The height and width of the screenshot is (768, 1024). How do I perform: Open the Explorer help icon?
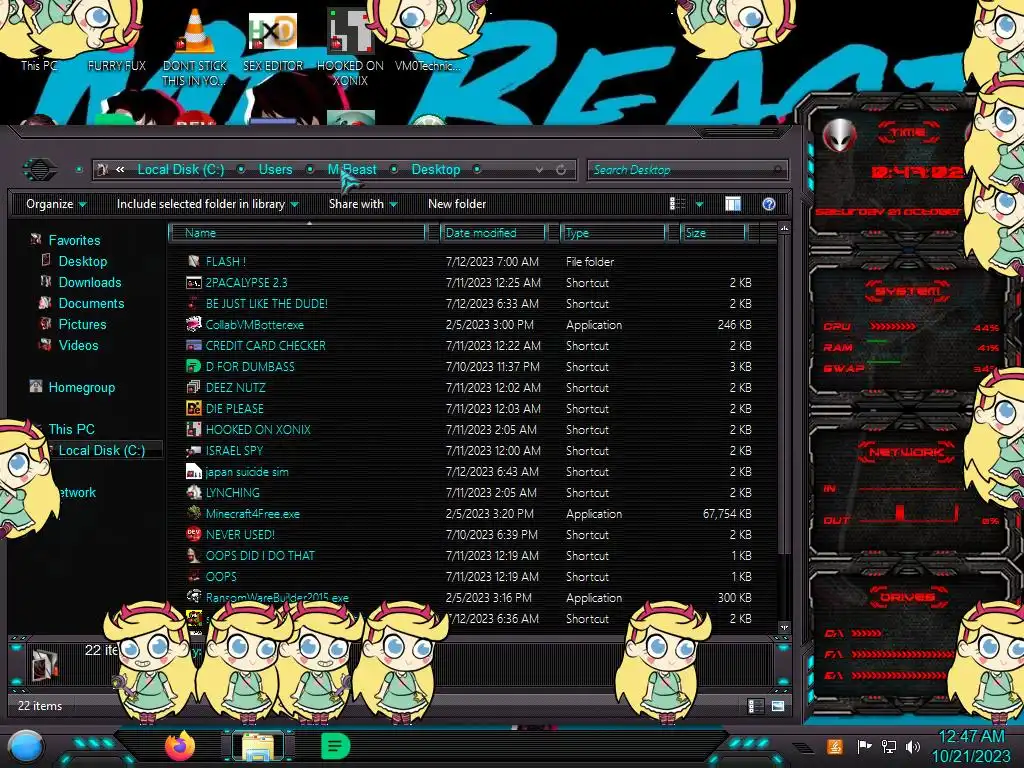pyautogui.click(x=769, y=204)
